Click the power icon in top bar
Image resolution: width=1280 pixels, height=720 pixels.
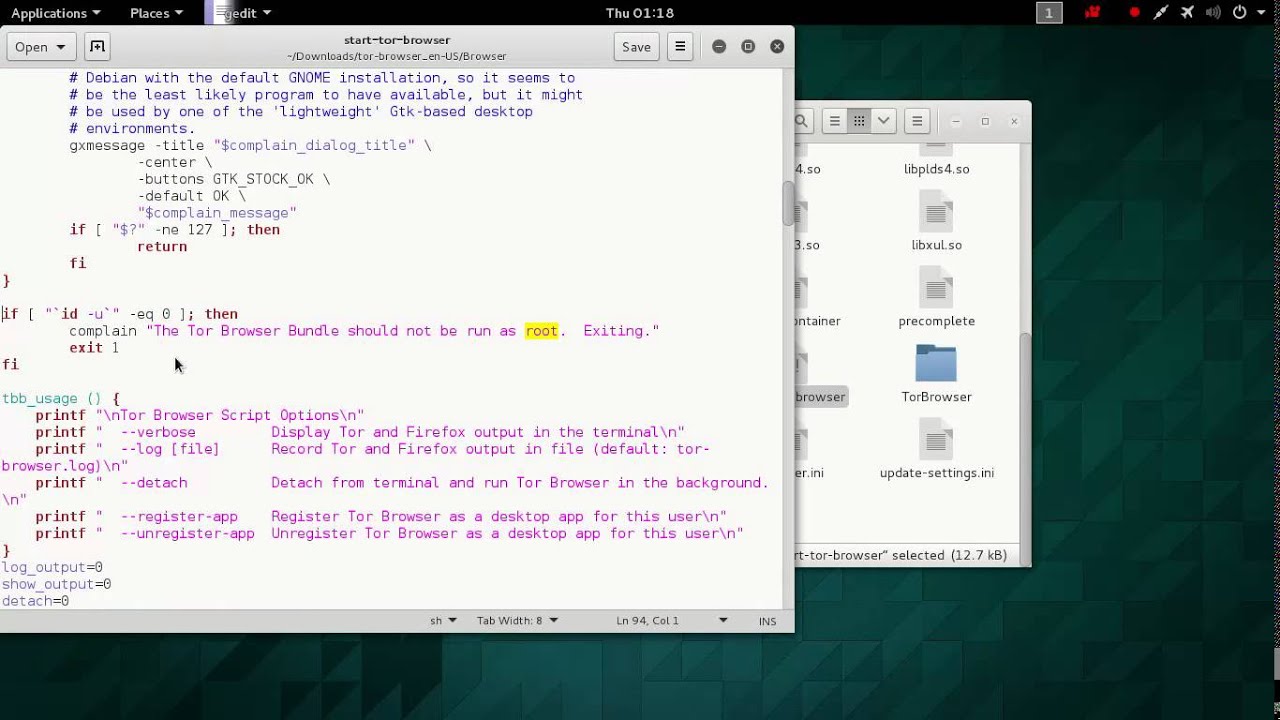pyautogui.click(x=1240, y=13)
